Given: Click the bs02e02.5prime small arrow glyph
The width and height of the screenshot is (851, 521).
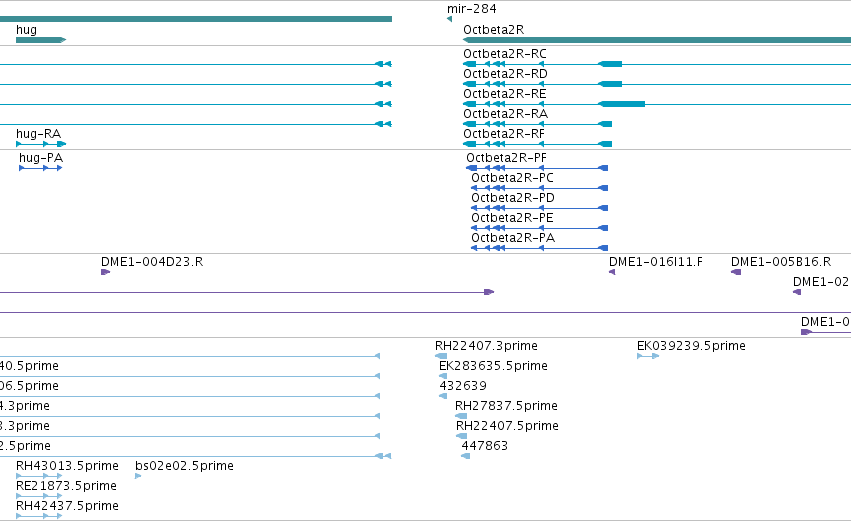Looking at the screenshot, I should (138, 476).
